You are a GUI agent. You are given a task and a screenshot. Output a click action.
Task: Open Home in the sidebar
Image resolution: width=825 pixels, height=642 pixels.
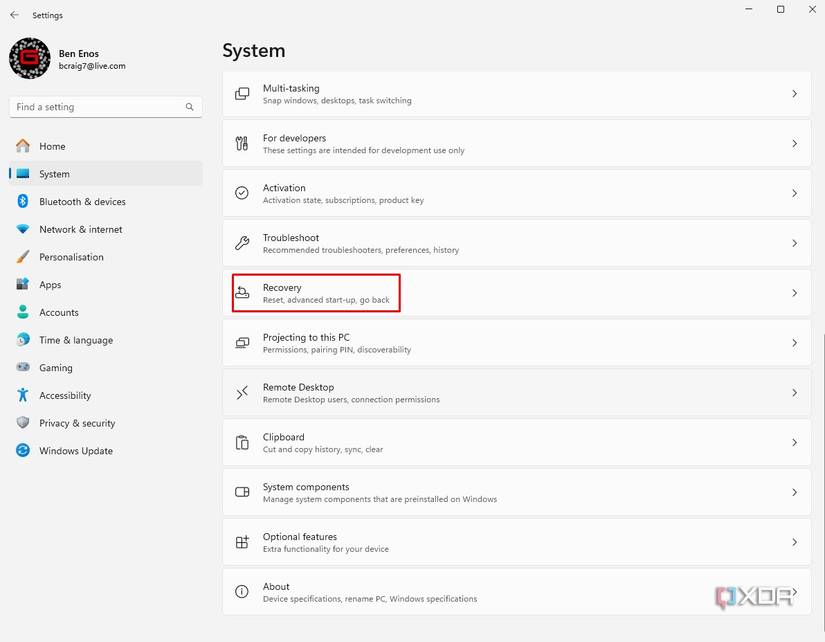(105, 146)
